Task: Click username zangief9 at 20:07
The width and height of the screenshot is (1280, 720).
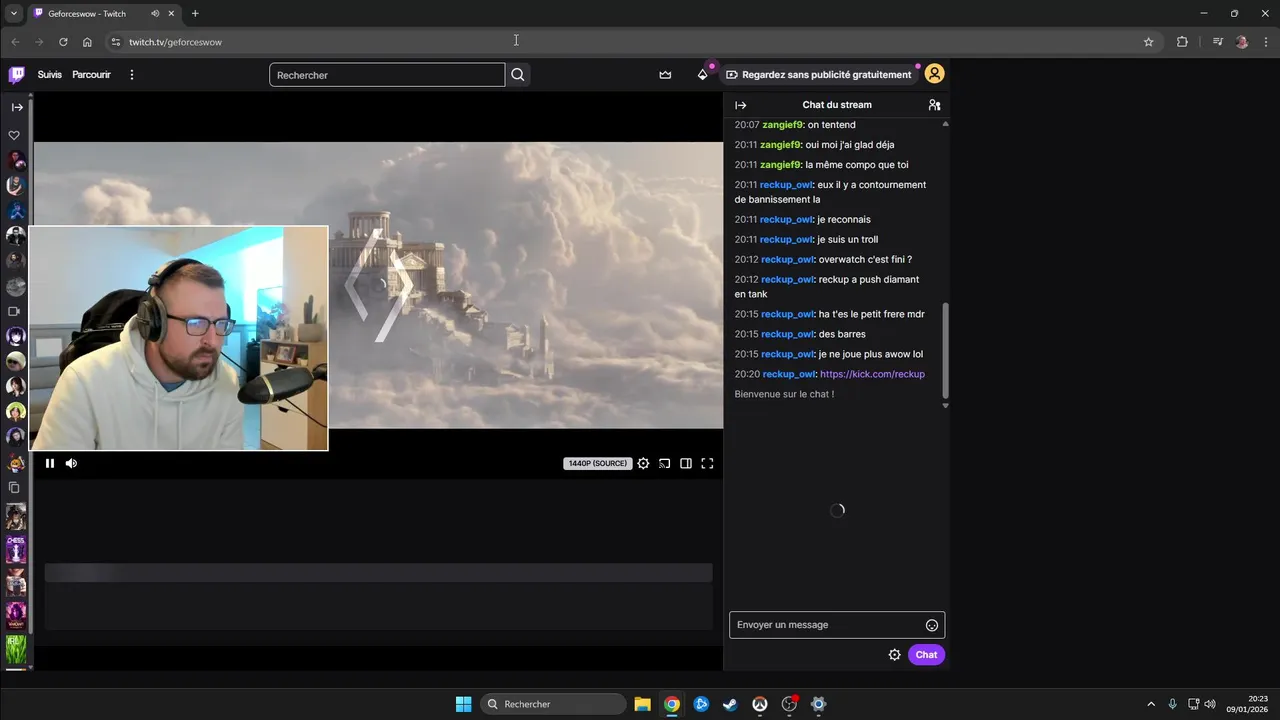Action: pyautogui.click(x=783, y=125)
